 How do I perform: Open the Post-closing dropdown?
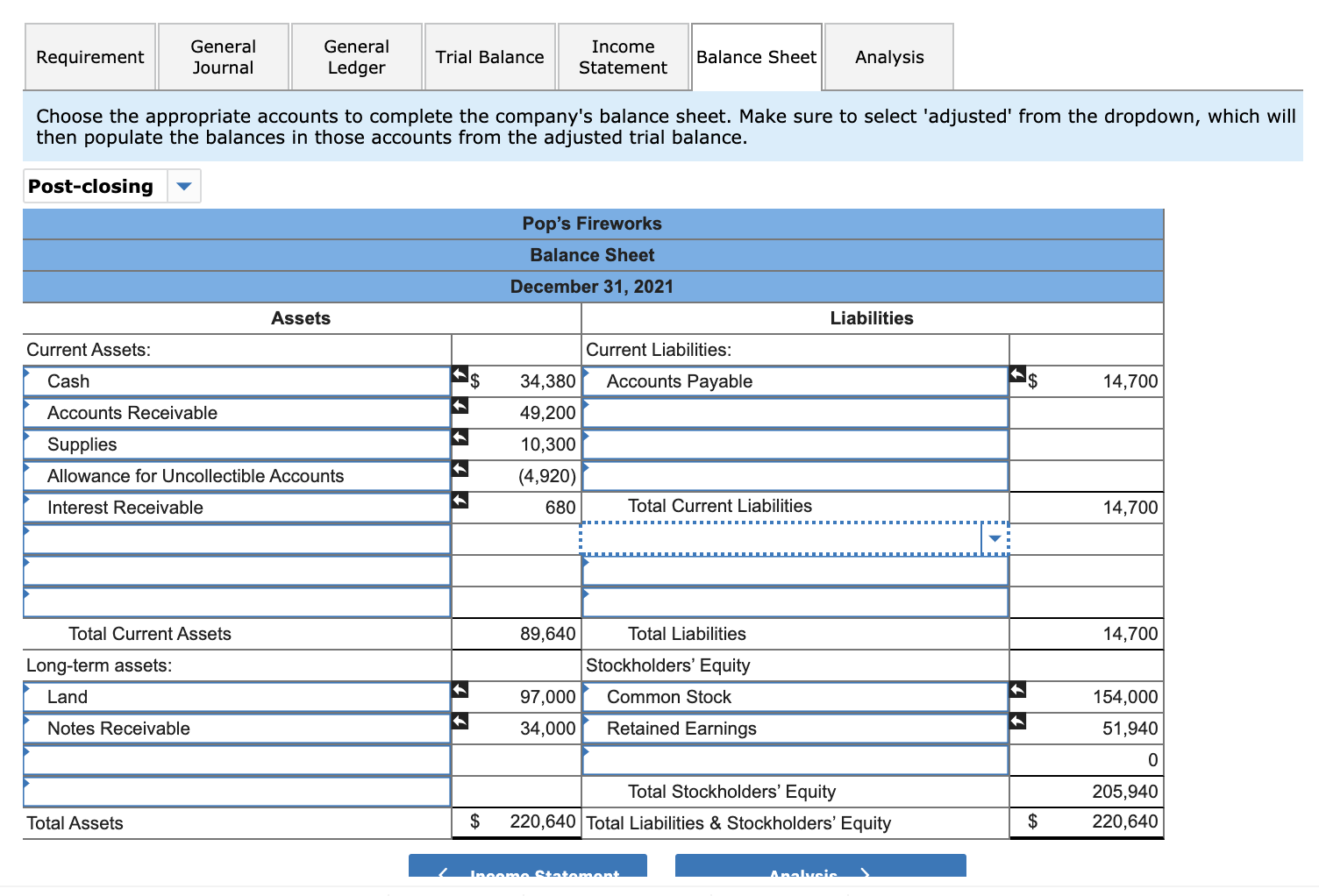(x=184, y=185)
